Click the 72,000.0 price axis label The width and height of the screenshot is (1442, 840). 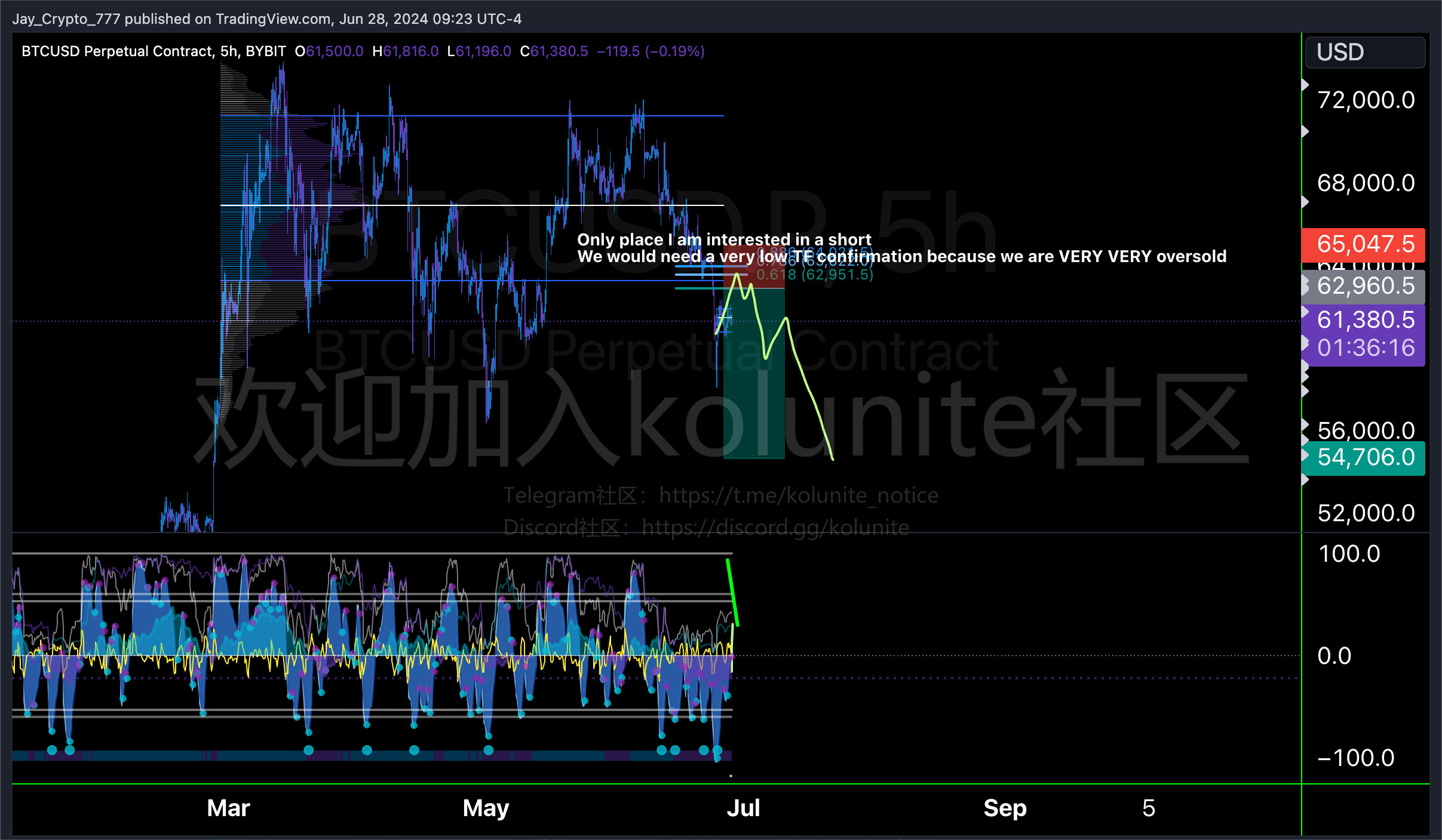click(1366, 100)
